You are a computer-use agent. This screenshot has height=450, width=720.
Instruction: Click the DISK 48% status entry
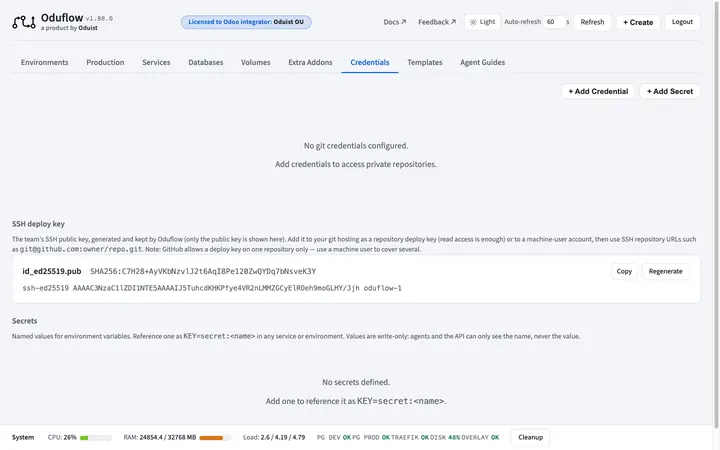click(x=445, y=437)
